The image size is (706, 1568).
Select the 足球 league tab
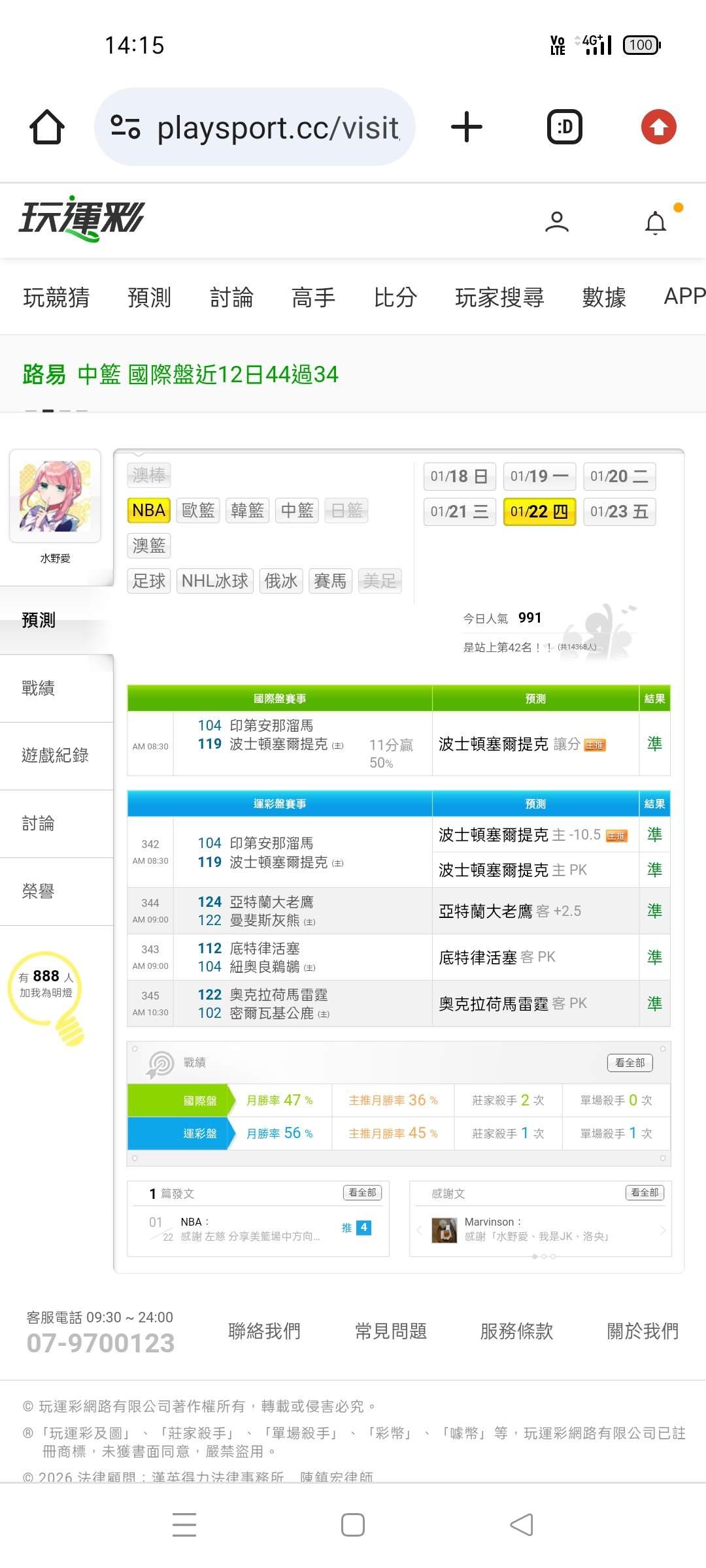click(x=149, y=581)
